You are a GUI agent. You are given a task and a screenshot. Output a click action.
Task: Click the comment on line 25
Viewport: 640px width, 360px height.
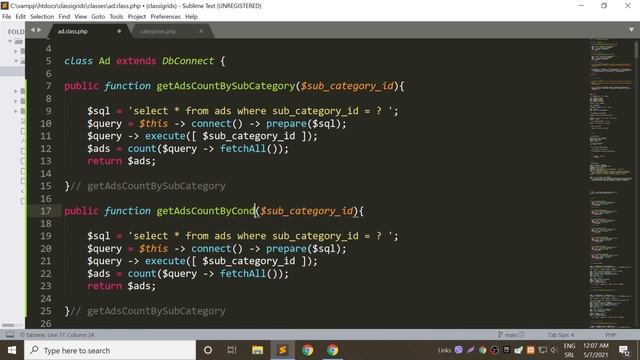point(148,311)
